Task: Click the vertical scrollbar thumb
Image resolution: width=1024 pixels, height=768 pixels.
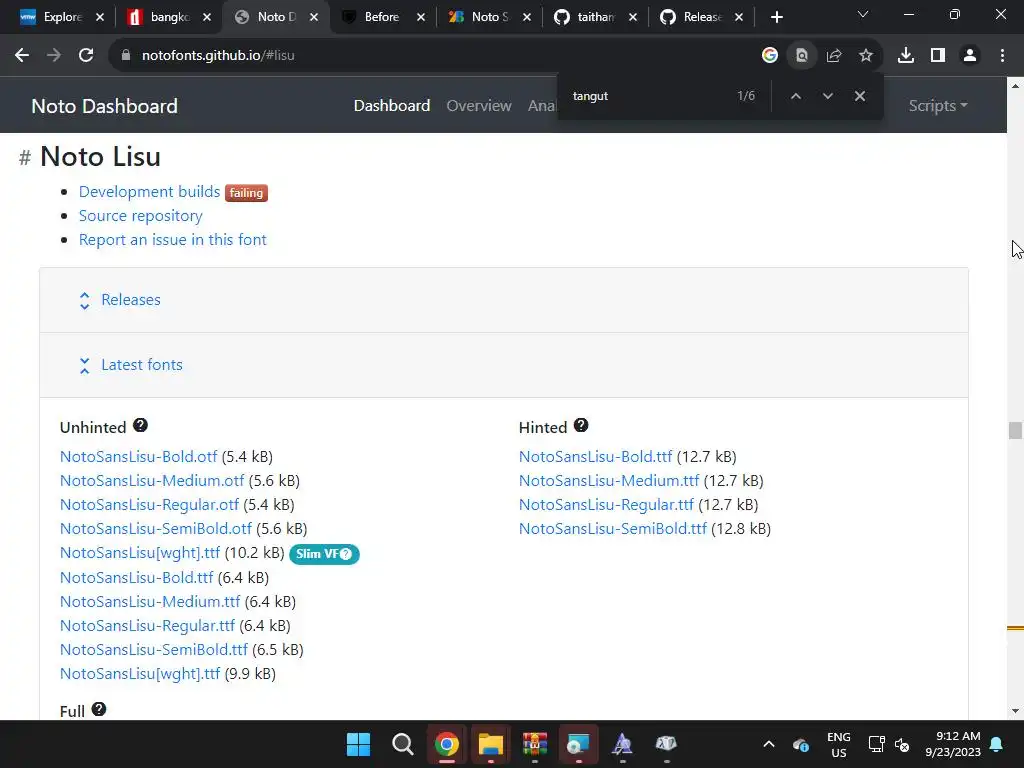Action: tap(1015, 430)
